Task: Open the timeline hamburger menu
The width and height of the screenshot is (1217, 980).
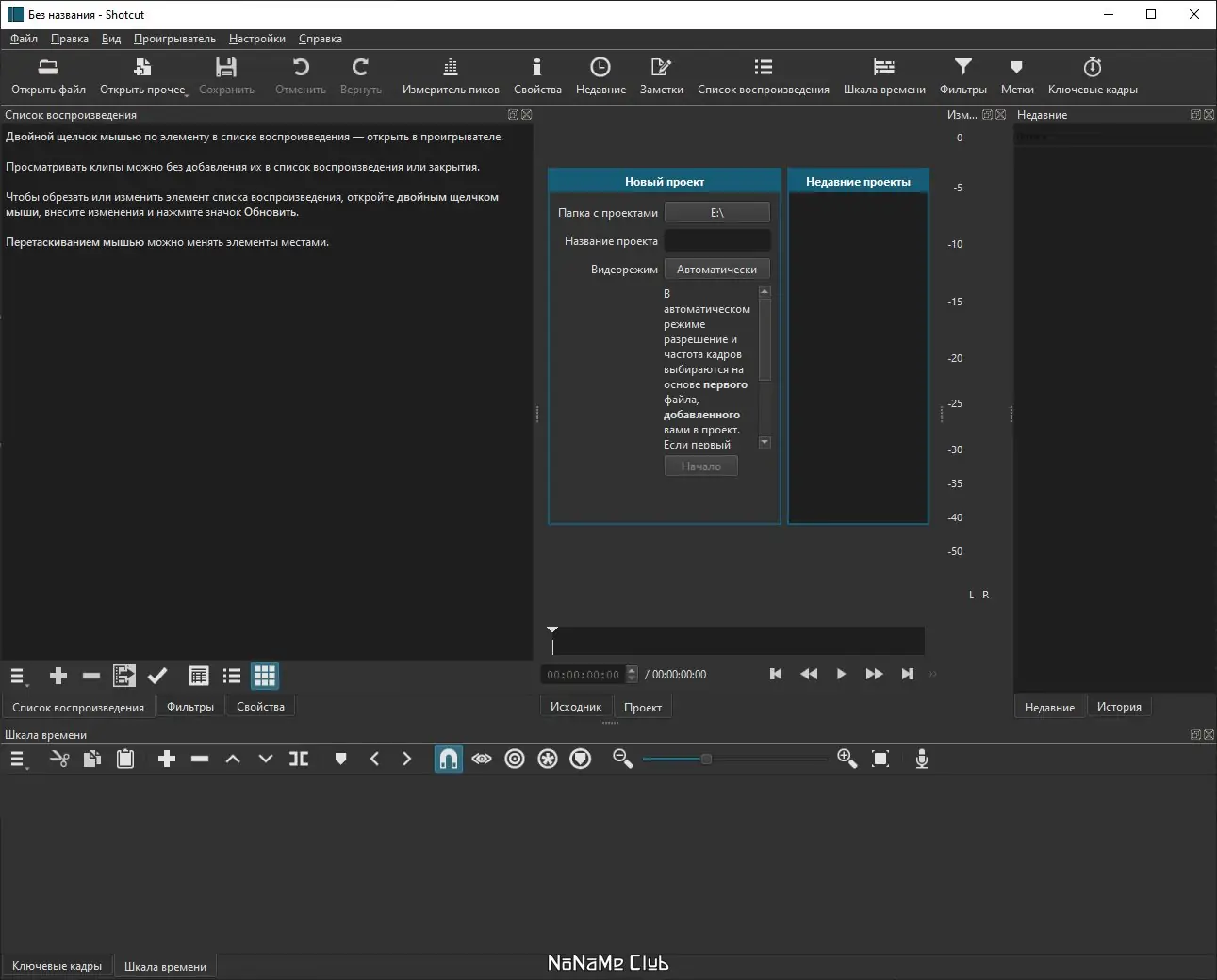Action: point(18,759)
